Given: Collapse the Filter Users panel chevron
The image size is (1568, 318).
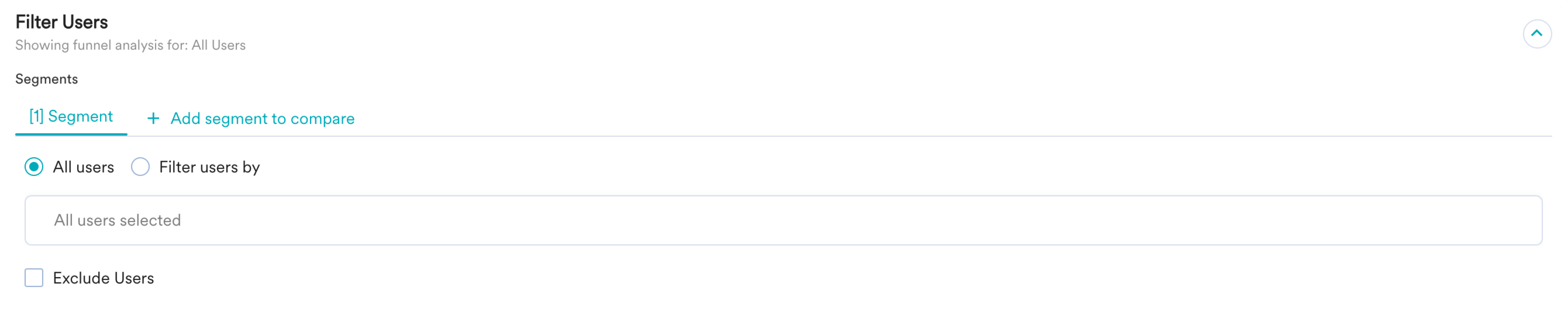Looking at the screenshot, I should 1536,33.
